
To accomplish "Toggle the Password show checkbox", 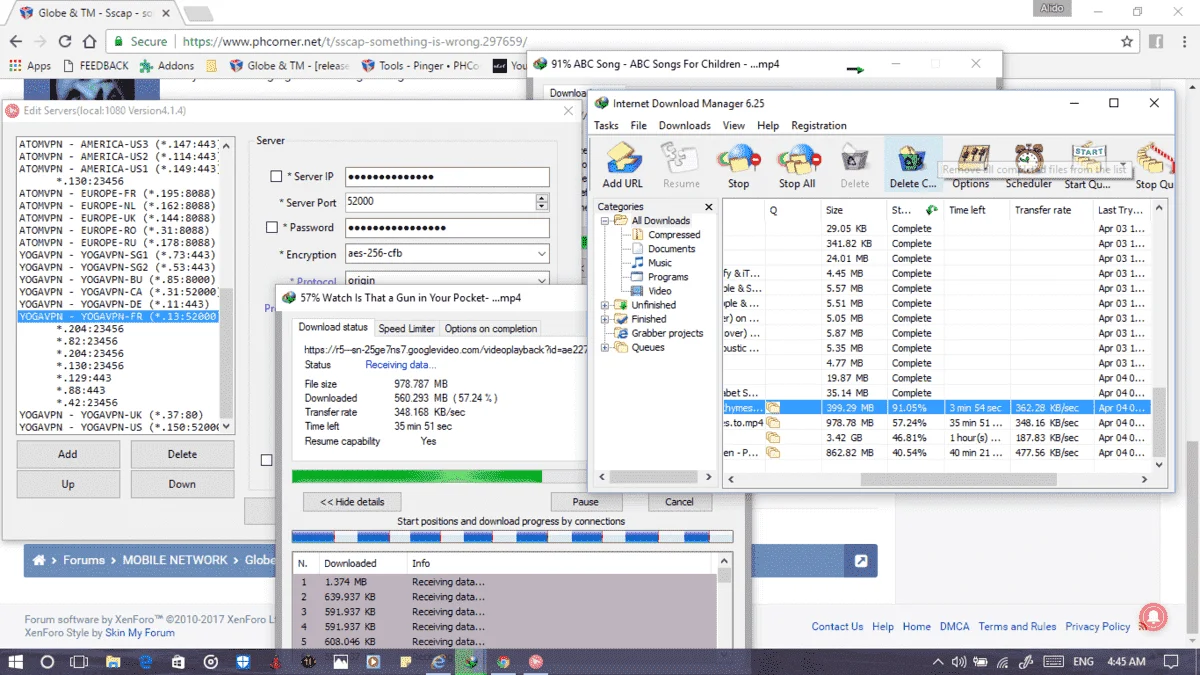I will tap(272, 228).
